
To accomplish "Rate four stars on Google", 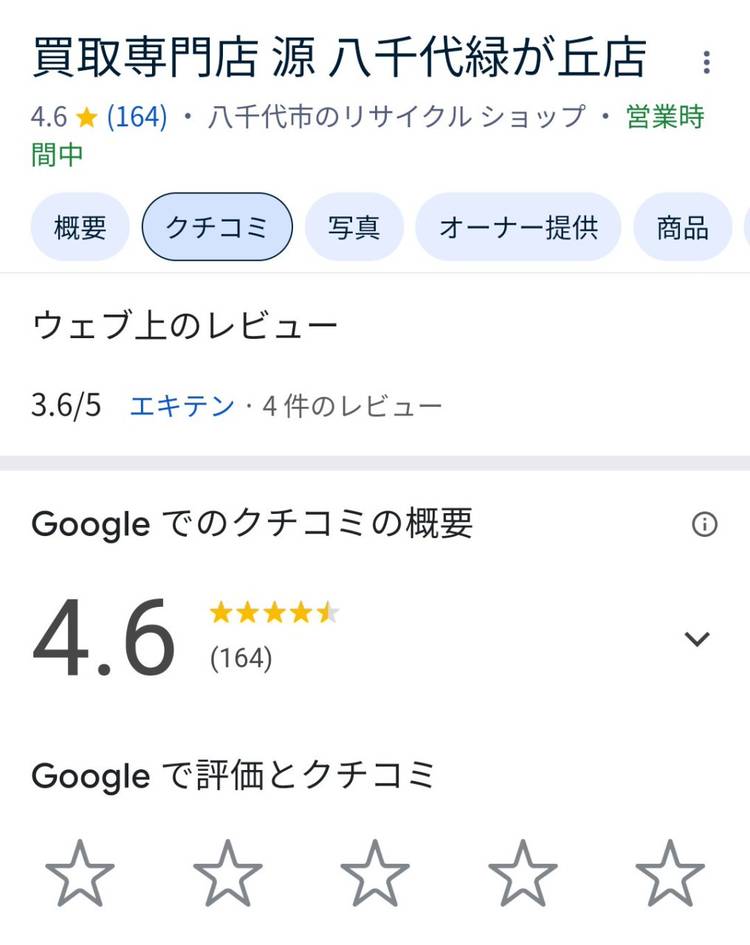I will 522,873.
